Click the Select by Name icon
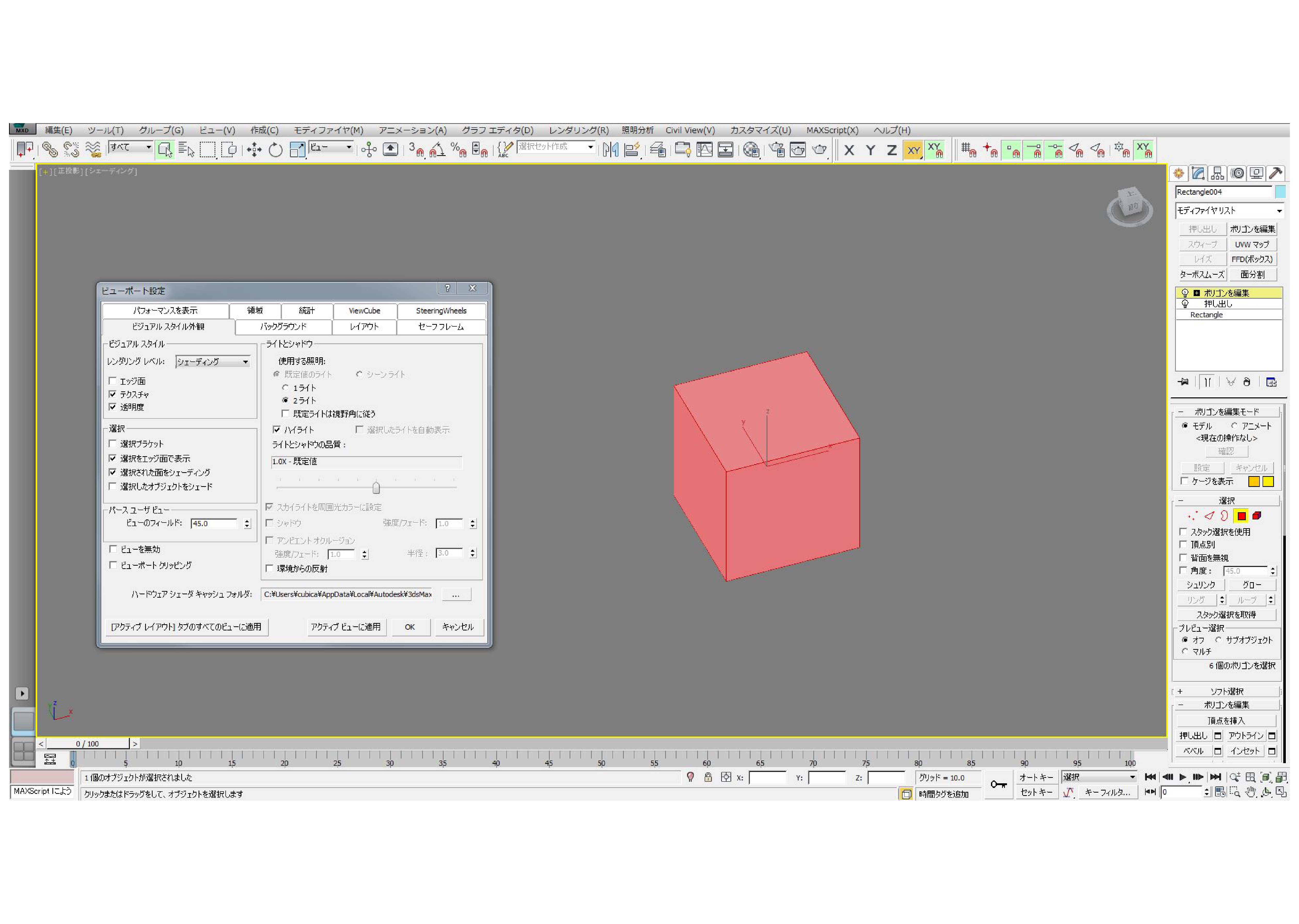 (x=186, y=150)
